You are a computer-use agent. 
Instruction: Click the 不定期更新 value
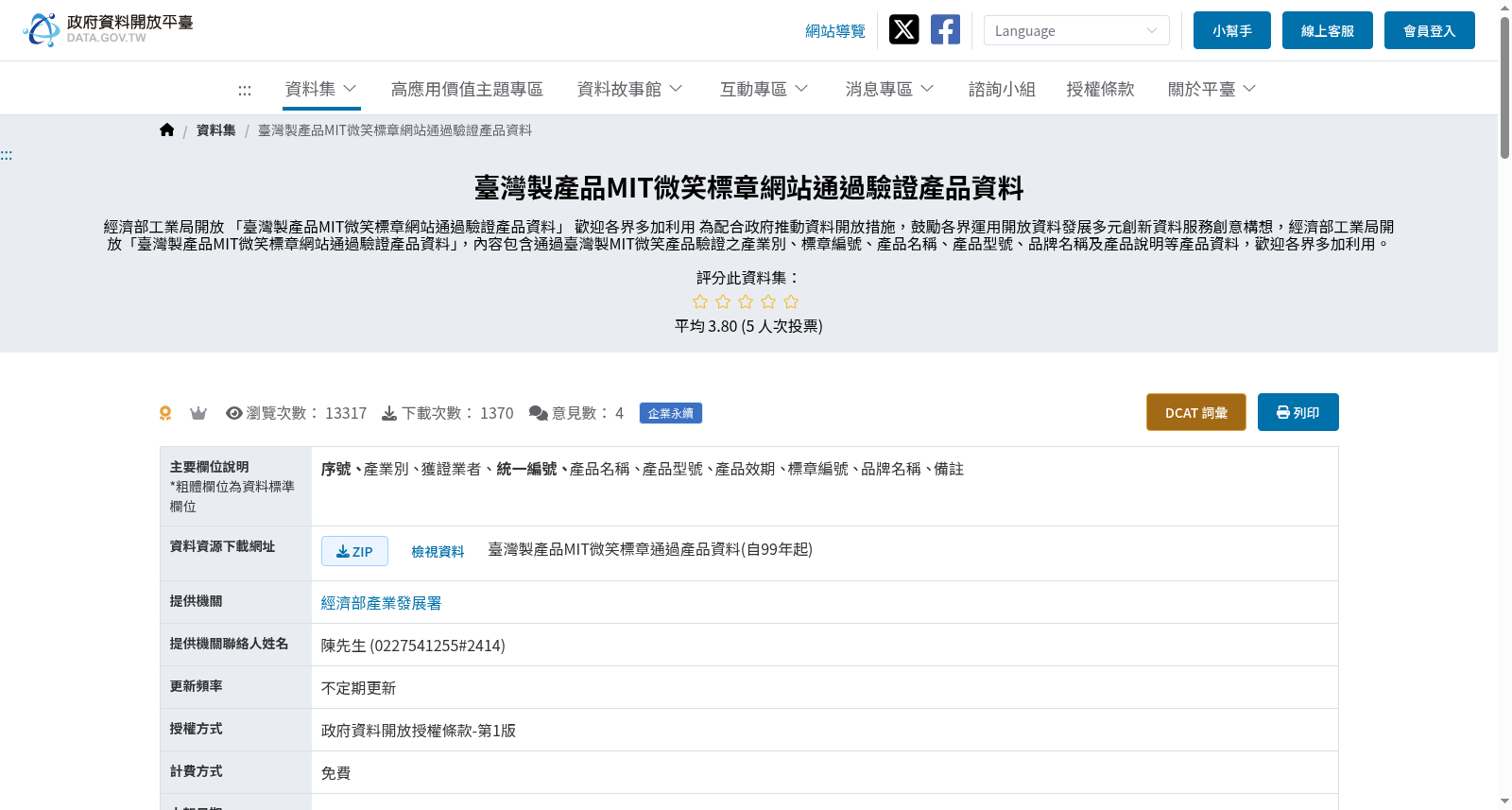click(x=358, y=688)
